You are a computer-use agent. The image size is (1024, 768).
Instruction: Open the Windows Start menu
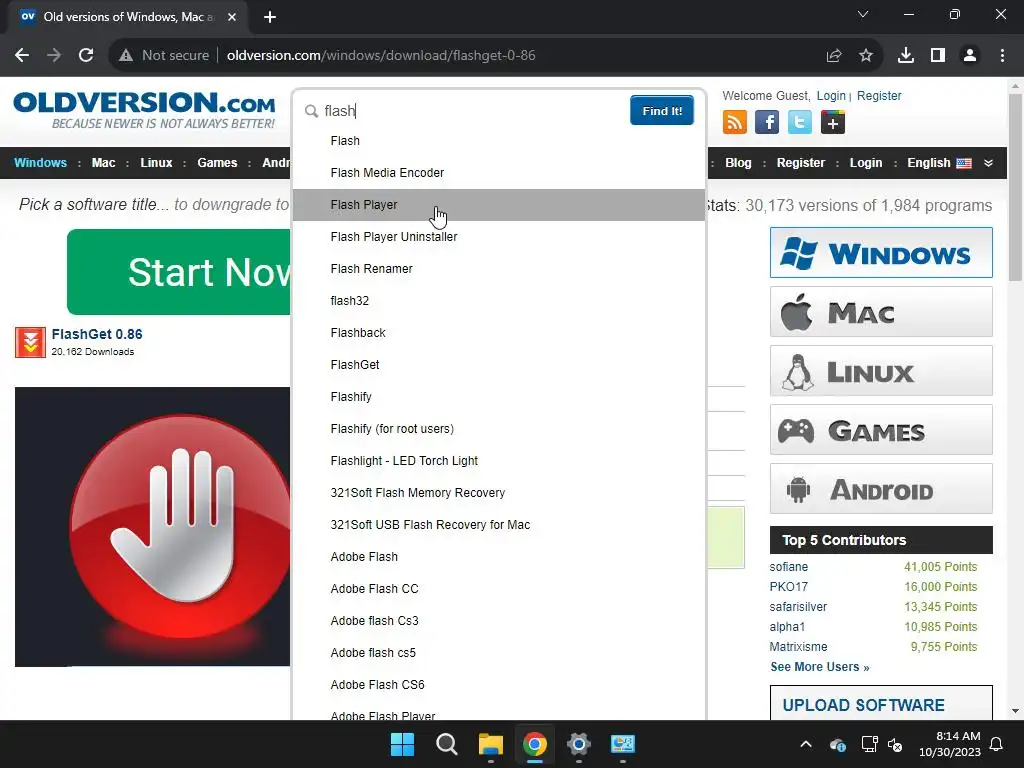[402, 744]
